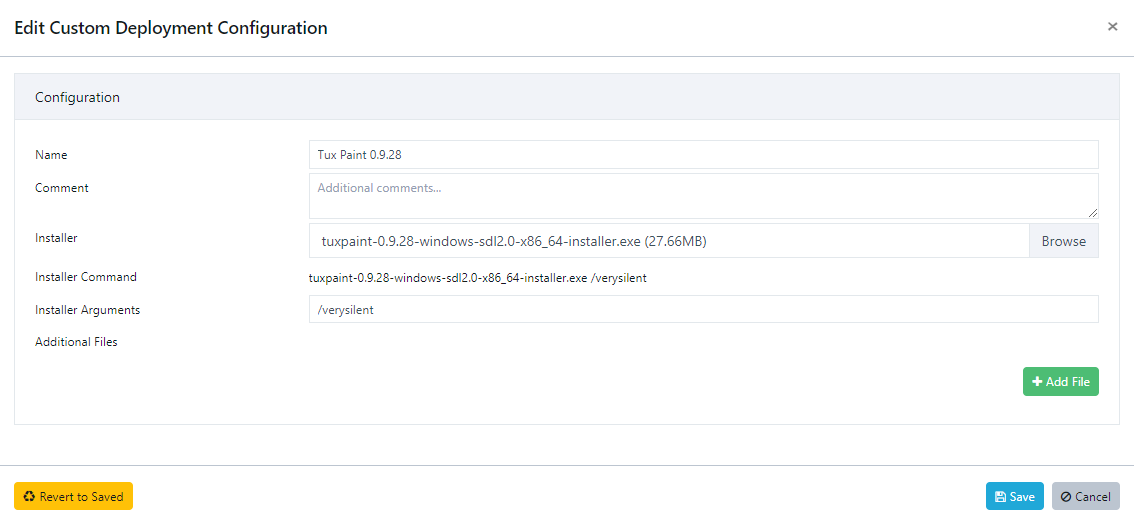This screenshot has height=524, width=1134.
Task: Click into the Name field containing Tux Paint 0.9.28
Action: pyautogui.click(x=704, y=155)
